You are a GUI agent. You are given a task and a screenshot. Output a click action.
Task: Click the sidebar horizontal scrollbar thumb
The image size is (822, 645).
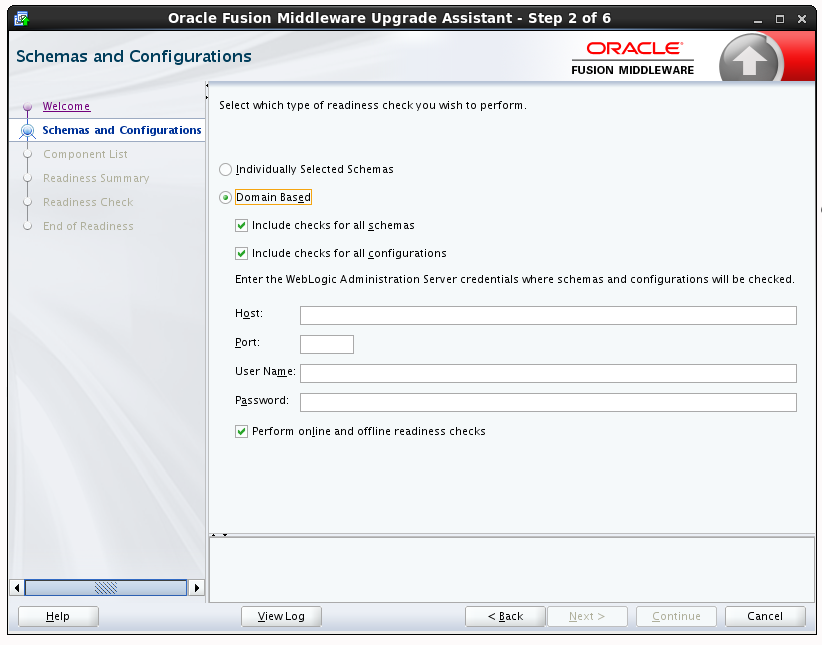pos(106,588)
